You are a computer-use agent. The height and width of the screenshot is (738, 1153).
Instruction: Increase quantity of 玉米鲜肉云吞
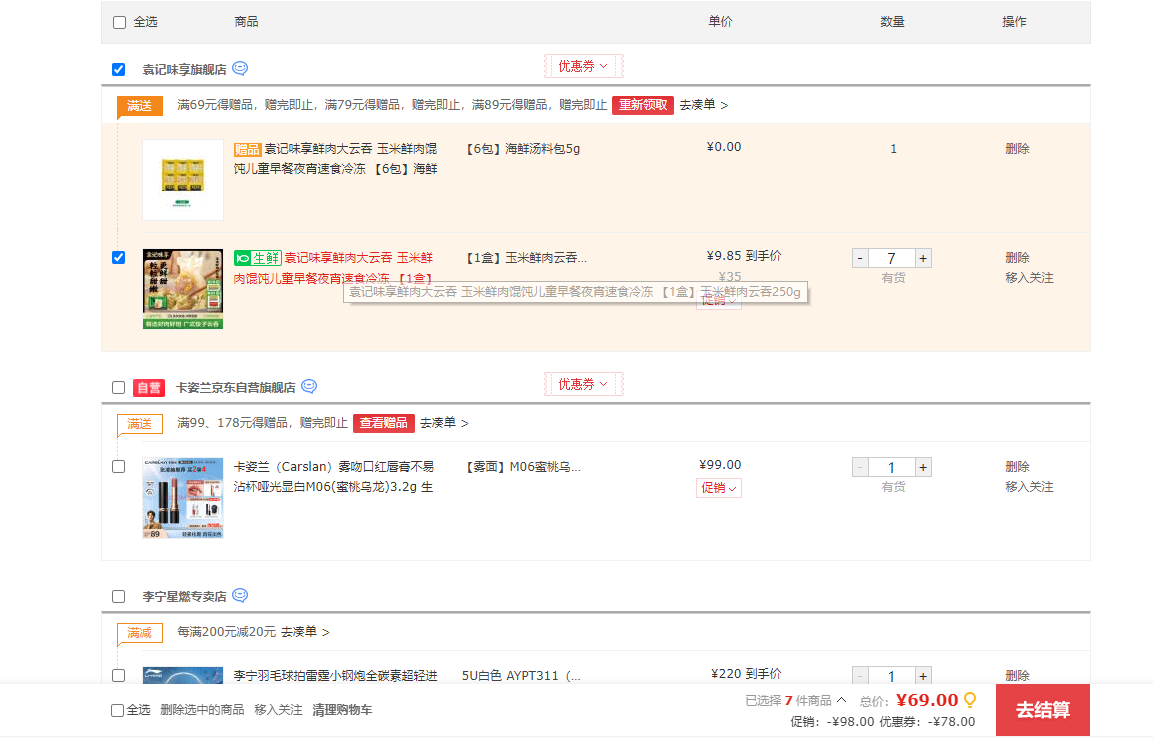923,258
